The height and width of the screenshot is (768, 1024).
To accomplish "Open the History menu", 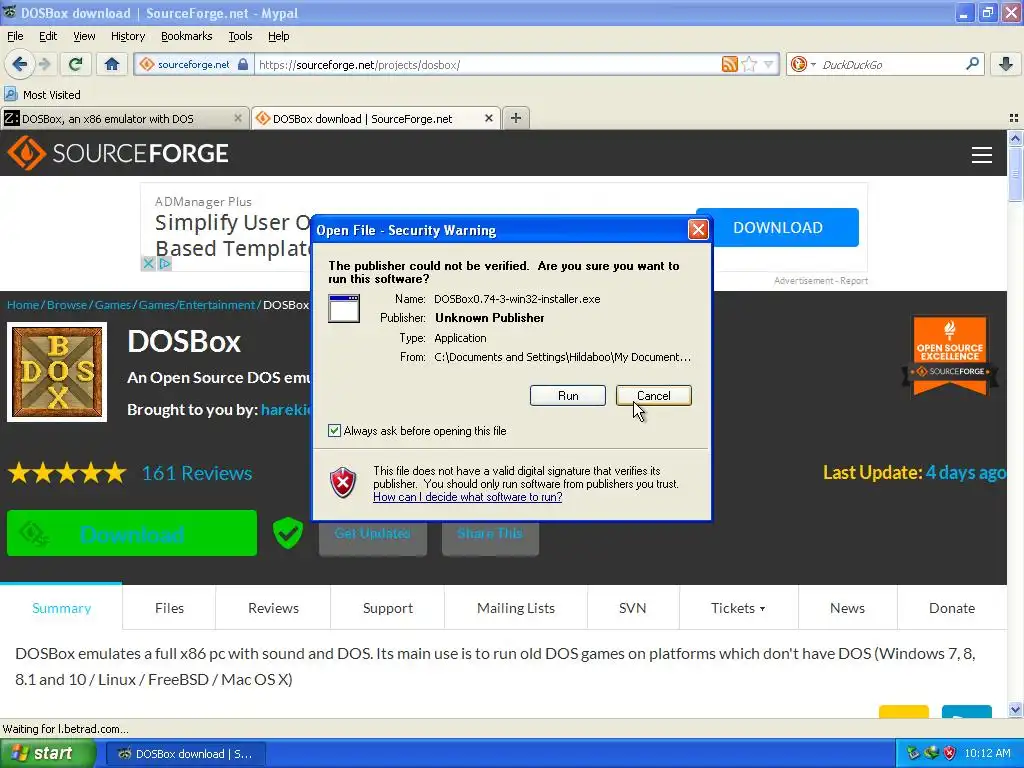I will [127, 36].
